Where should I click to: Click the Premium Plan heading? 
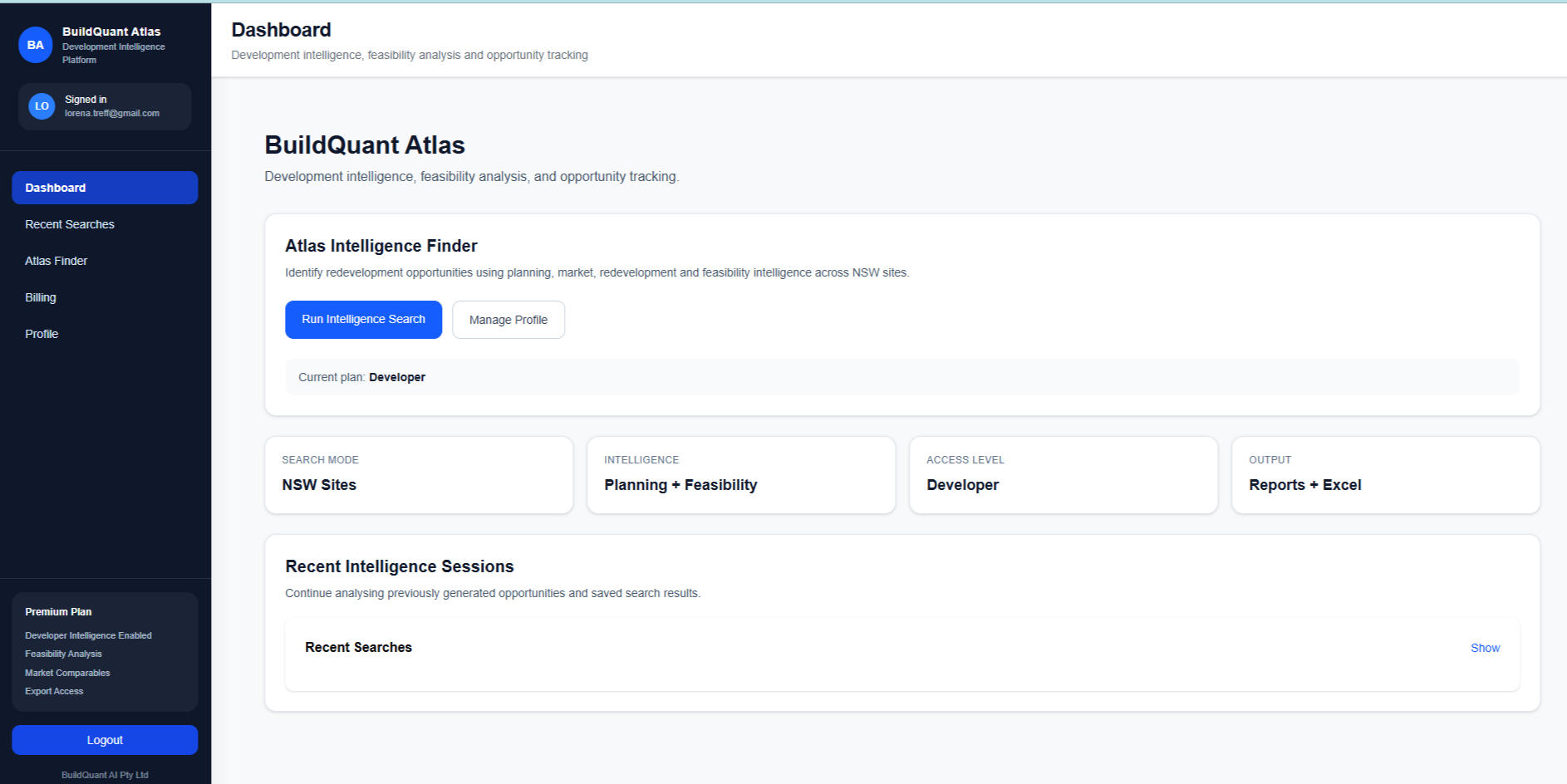pyautogui.click(x=58, y=612)
